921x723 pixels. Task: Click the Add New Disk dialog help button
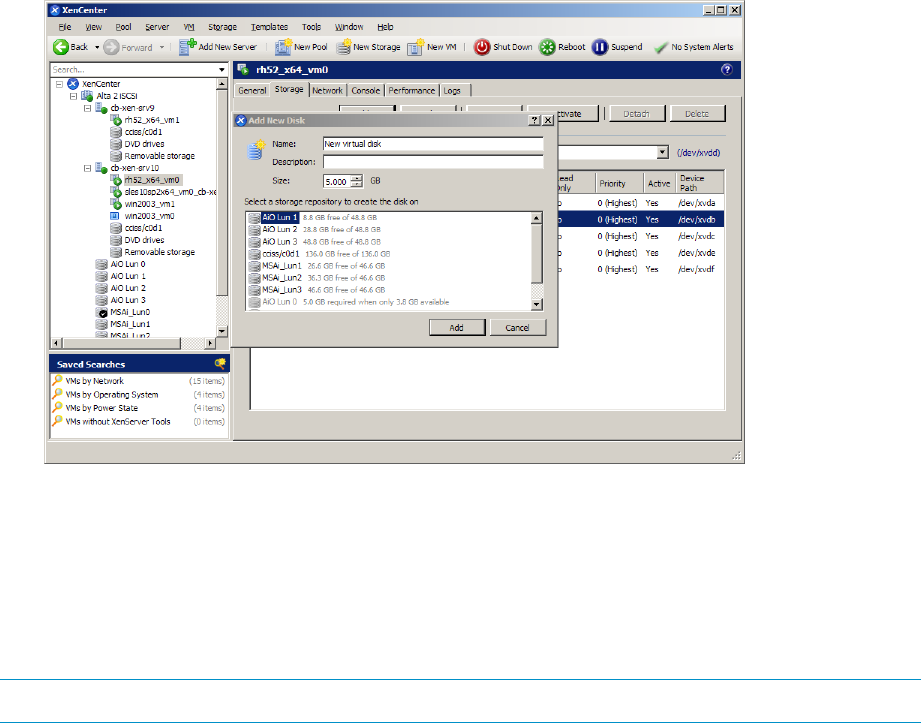[534, 120]
